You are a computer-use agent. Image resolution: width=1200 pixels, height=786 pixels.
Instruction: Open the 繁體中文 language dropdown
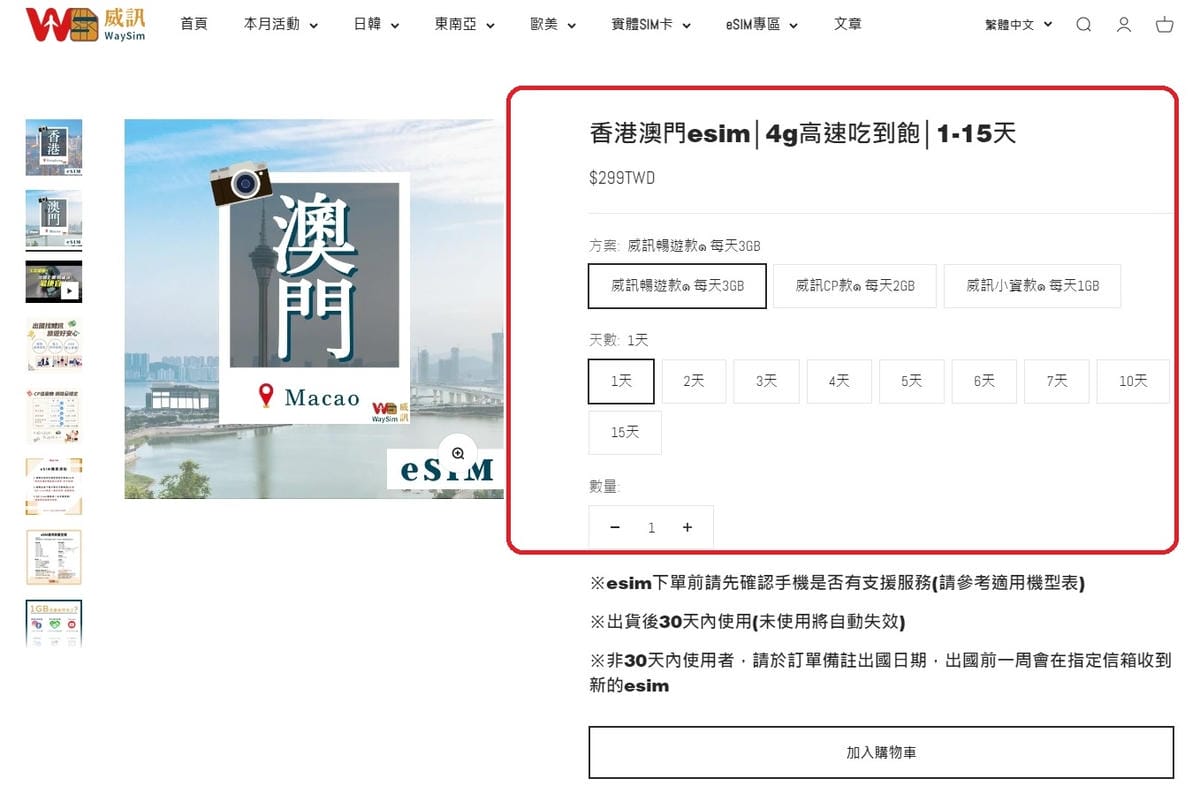point(1017,25)
